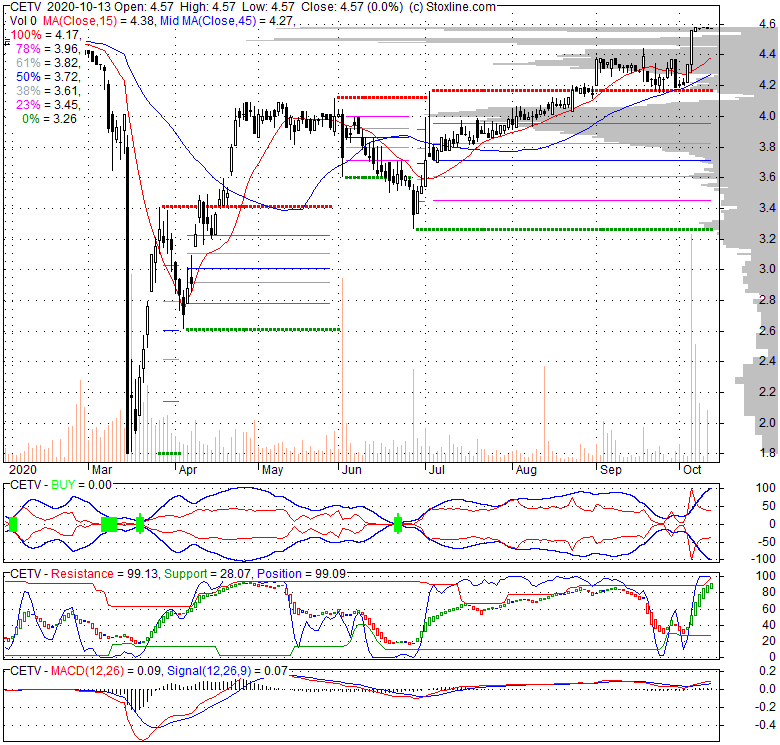Viewport: 780px width, 745px height.
Task: Click the blue Signal(12,26,9) = 0.07 label
Action: click(x=227, y=671)
